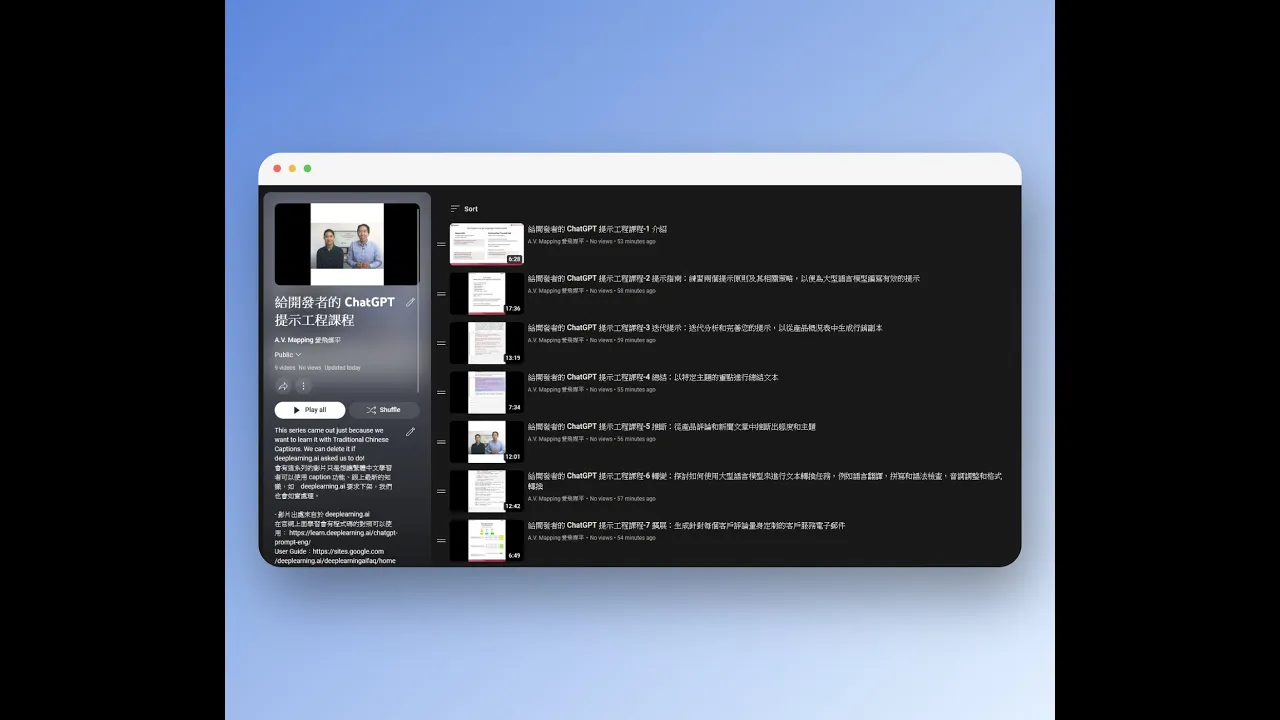Open the Sort text label menu
1280x720 pixels.
tap(471, 209)
